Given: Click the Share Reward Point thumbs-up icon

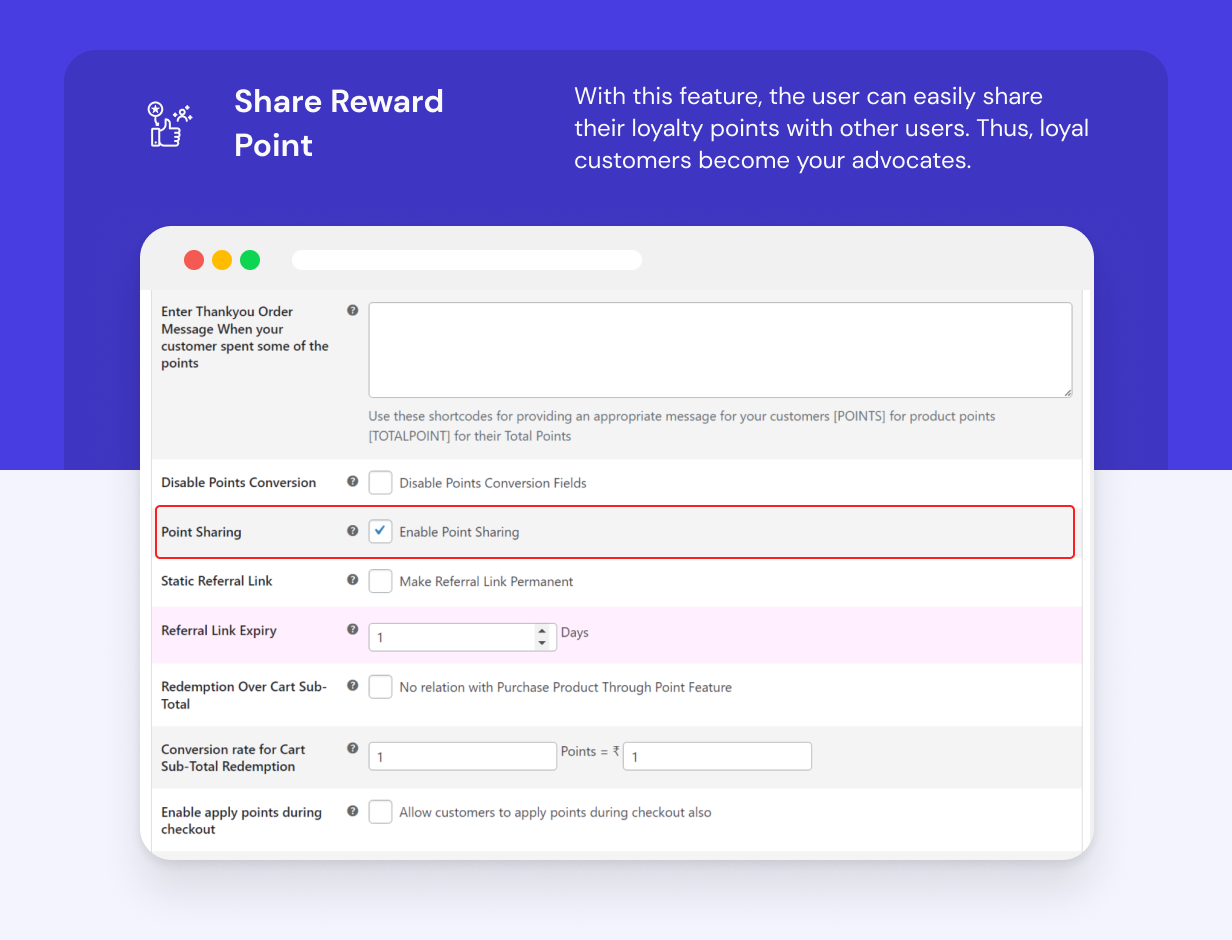Looking at the screenshot, I should [168, 124].
